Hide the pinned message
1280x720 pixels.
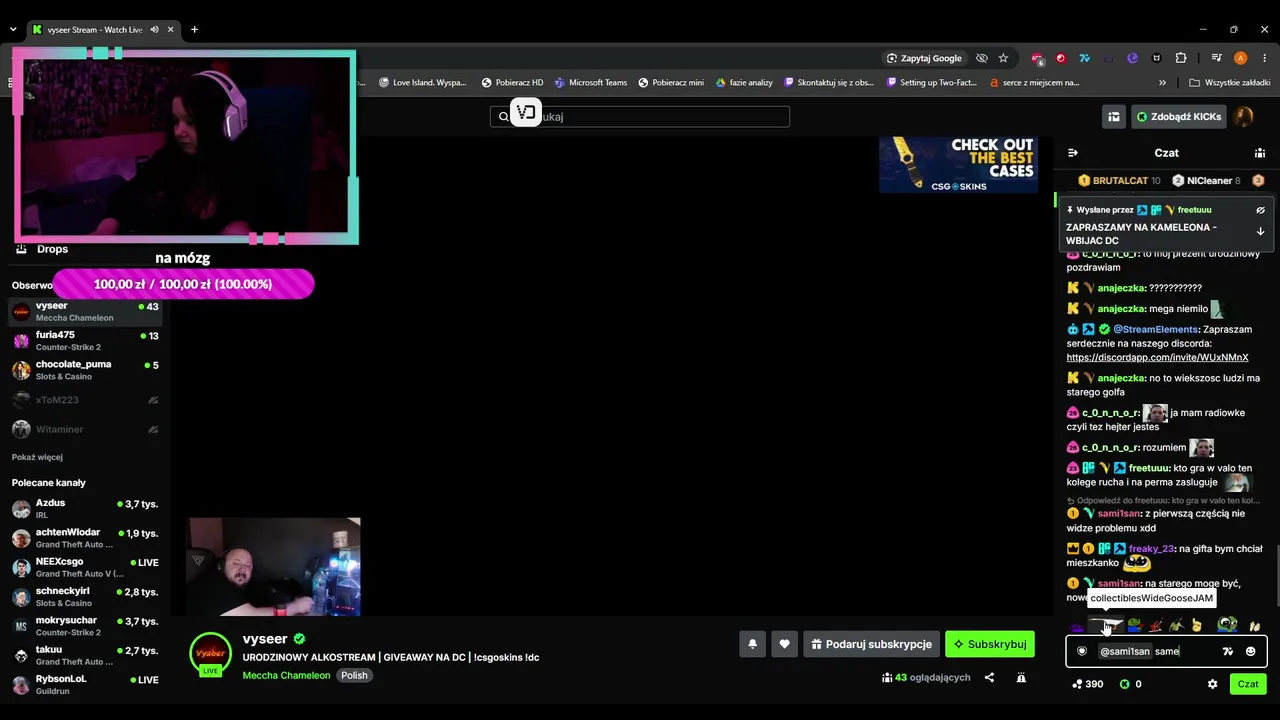point(1260,210)
